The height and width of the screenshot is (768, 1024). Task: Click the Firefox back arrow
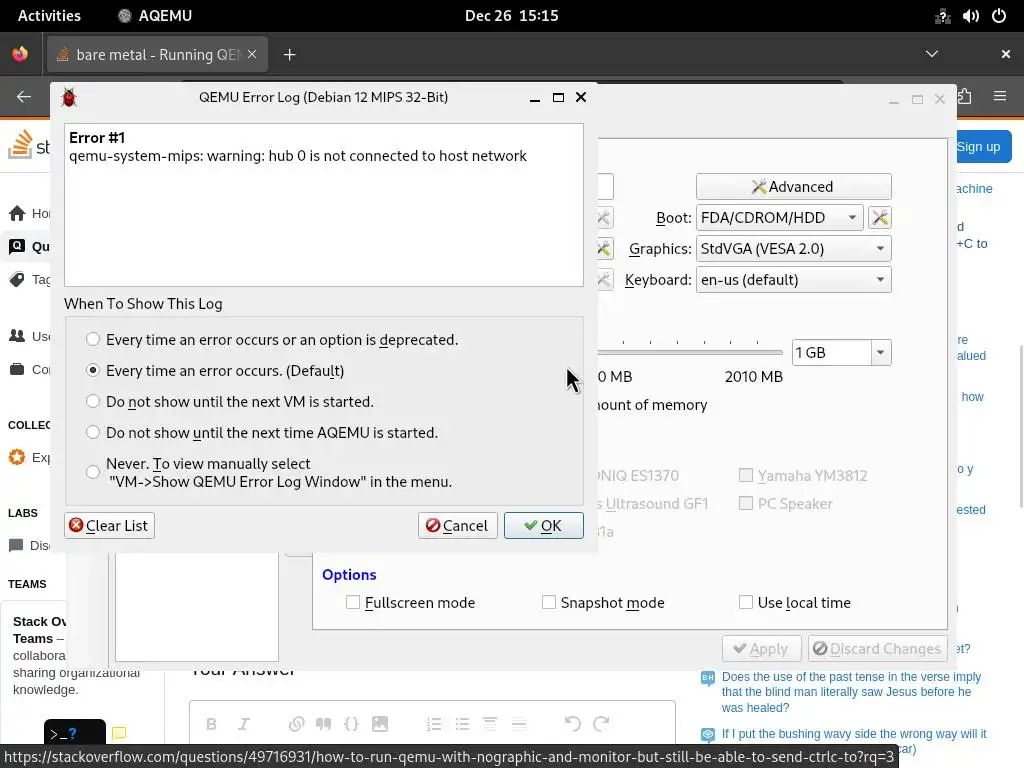(x=24, y=97)
